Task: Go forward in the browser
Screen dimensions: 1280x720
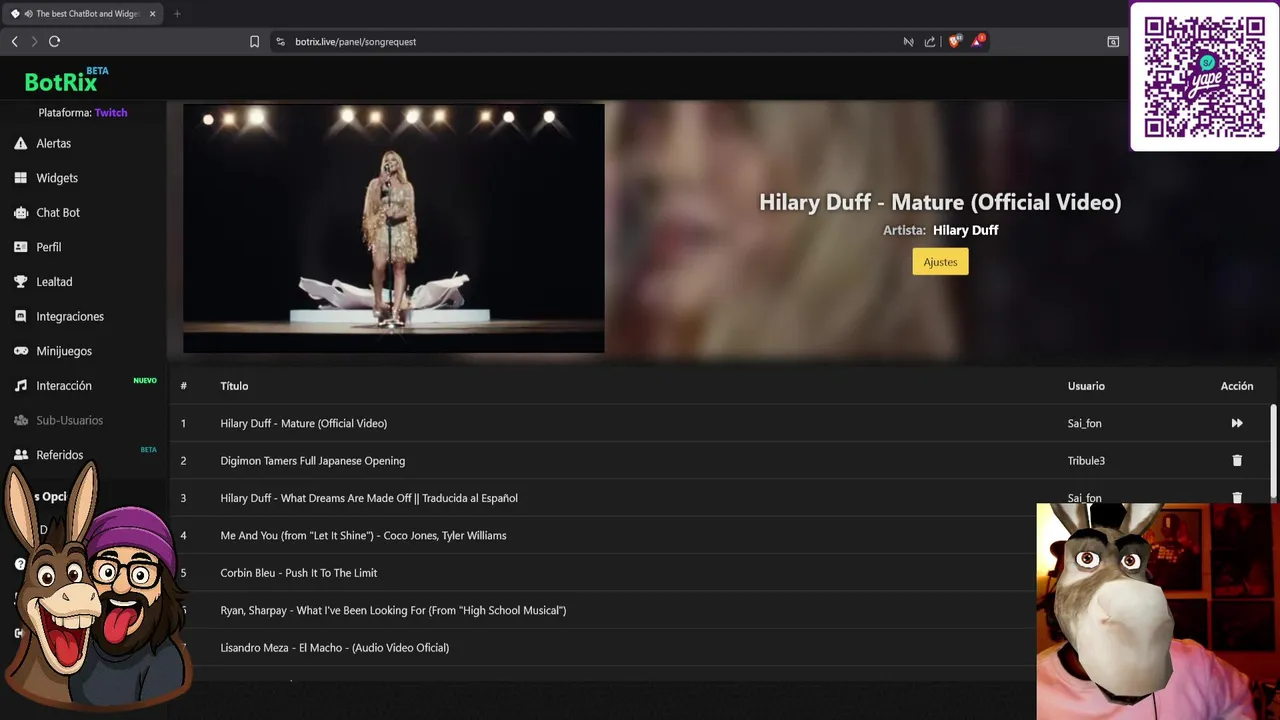Action: (x=34, y=41)
